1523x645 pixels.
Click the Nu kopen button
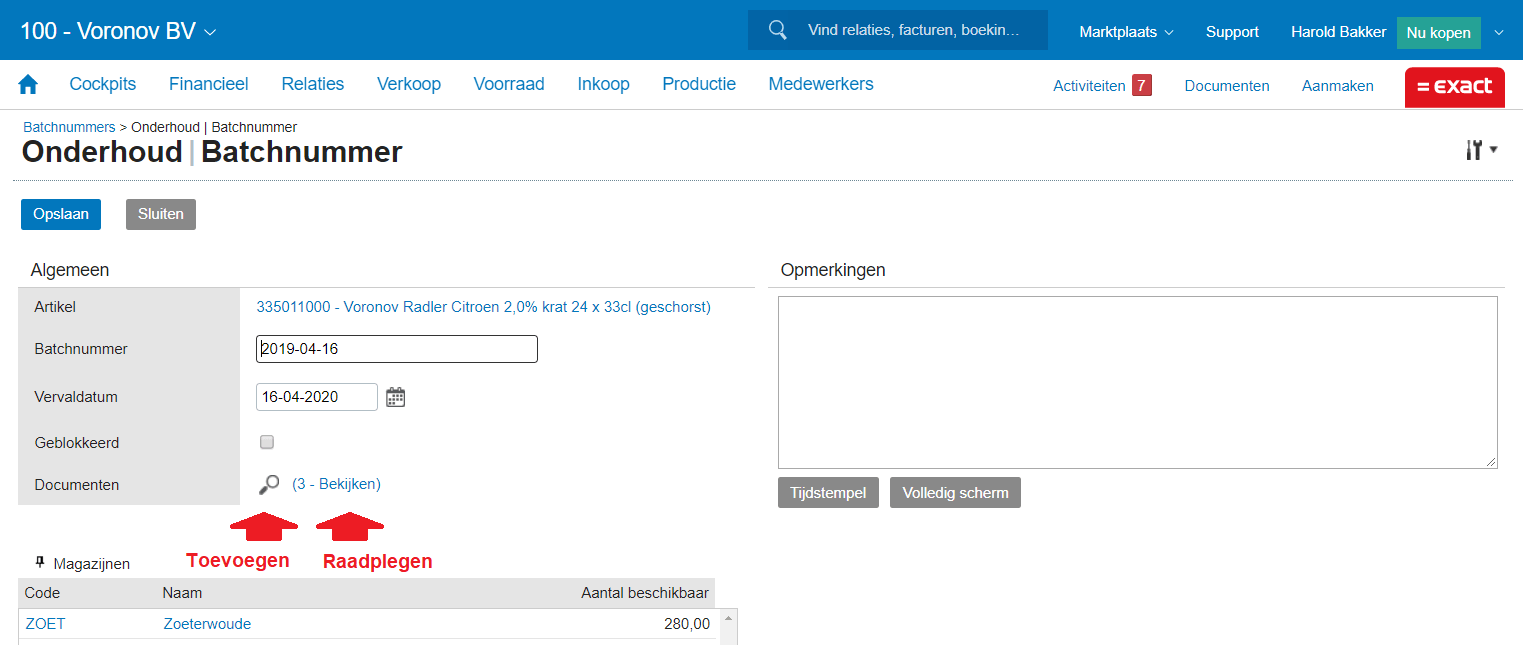(1438, 32)
